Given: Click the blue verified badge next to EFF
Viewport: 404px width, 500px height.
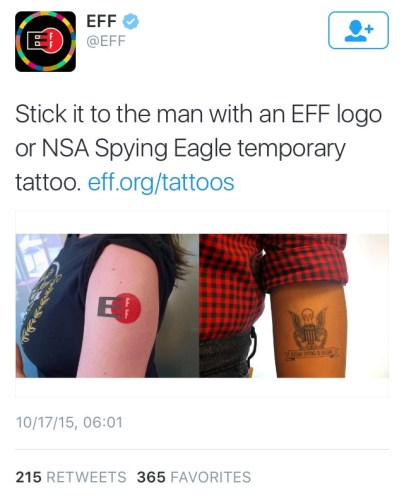Looking at the screenshot, I should [x=131, y=21].
